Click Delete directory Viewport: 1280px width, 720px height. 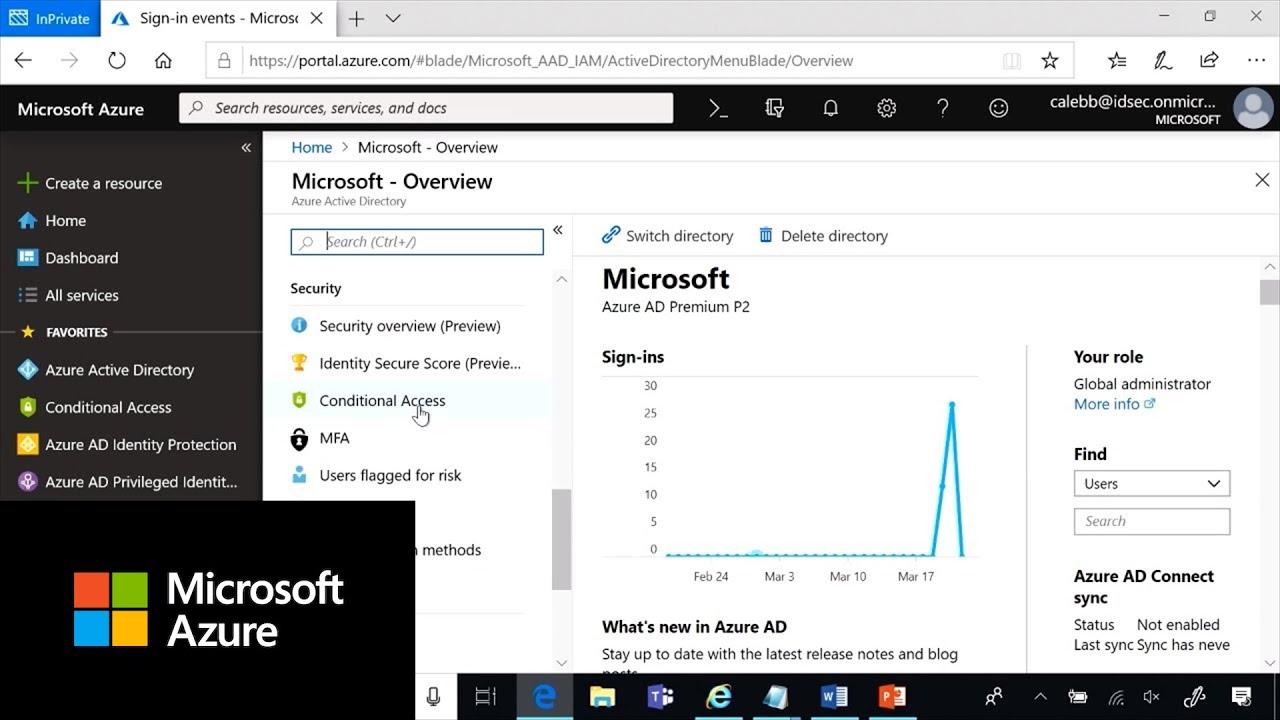coord(823,236)
